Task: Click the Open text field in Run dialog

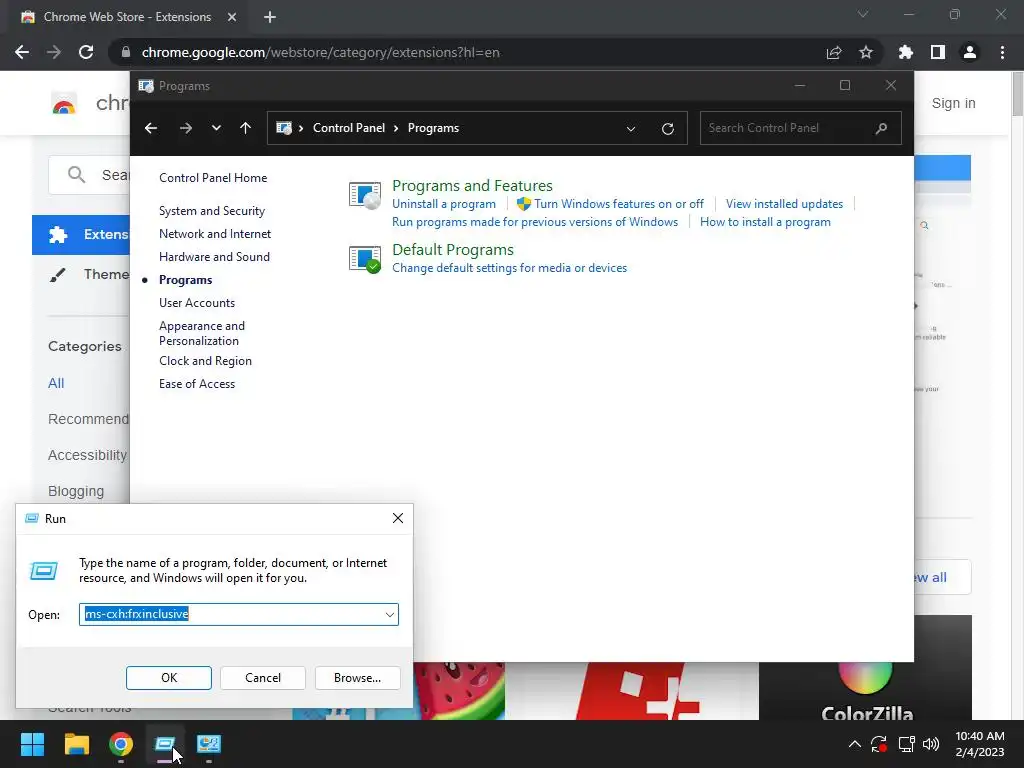Action: [231, 614]
